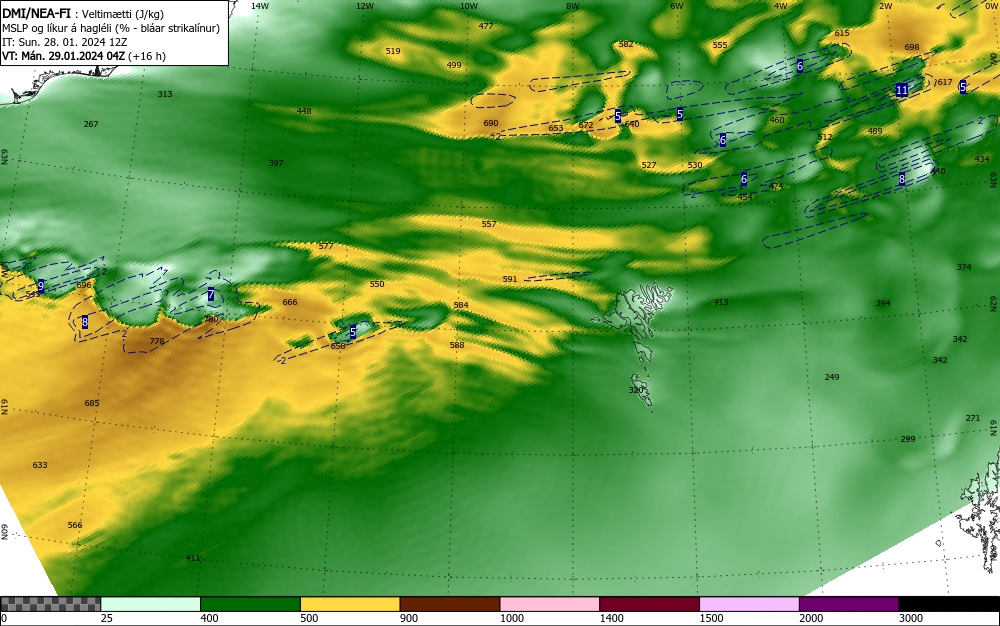Click the 633 CAPE value

click(x=40, y=465)
